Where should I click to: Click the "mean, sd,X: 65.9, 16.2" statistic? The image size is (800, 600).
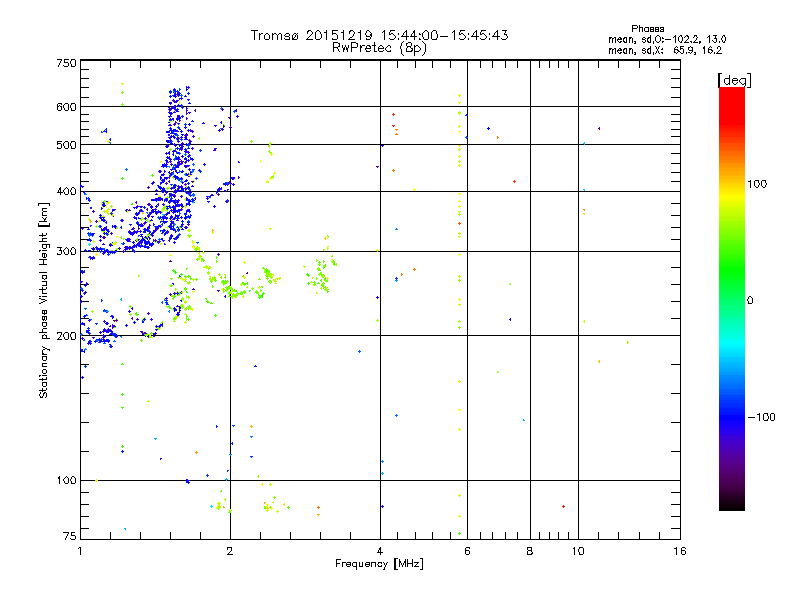665,50
